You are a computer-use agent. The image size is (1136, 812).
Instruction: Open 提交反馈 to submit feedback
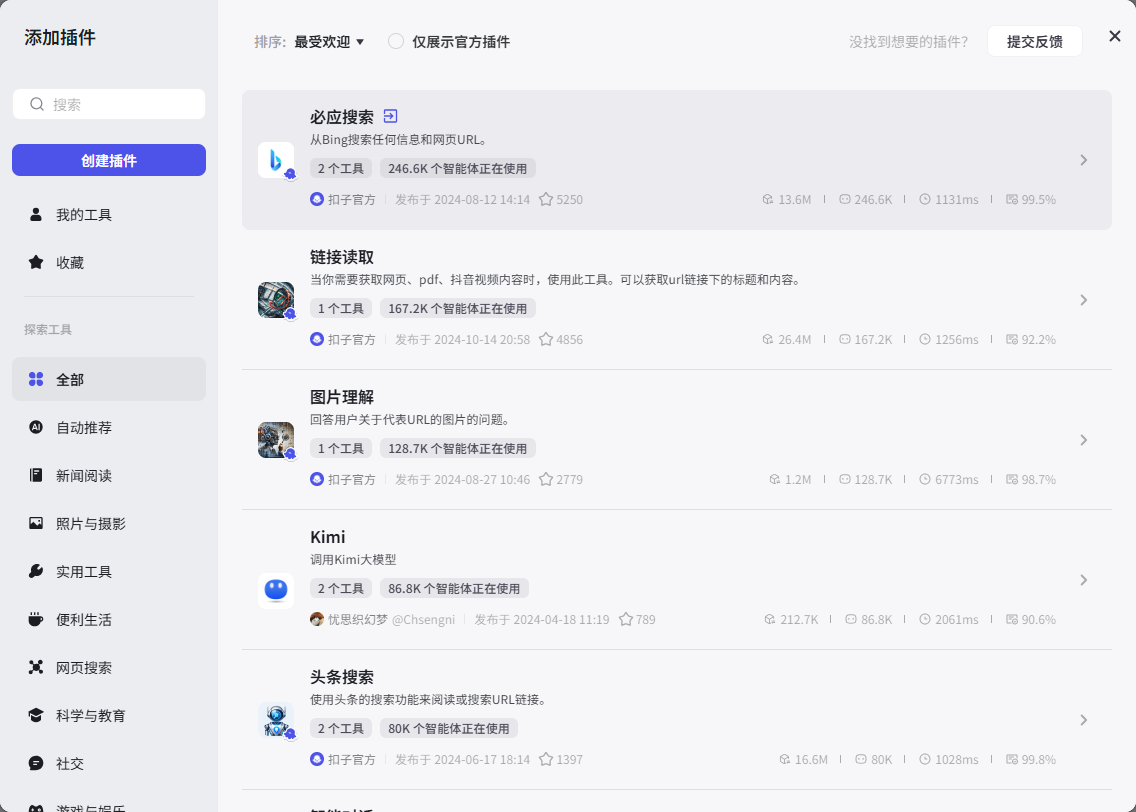click(1034, 41)
